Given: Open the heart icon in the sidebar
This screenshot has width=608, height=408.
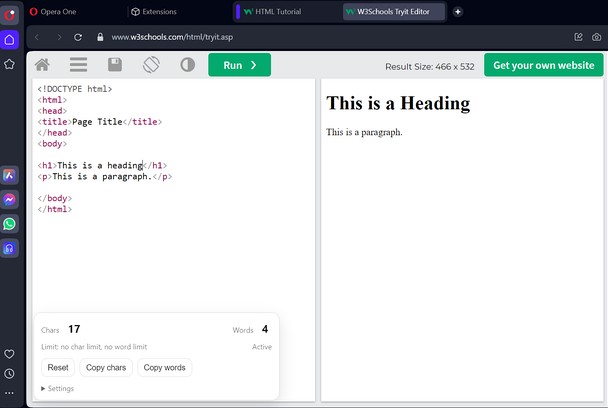Looking at the screenshot, I should pyautogui.click(x=9, y=354).
